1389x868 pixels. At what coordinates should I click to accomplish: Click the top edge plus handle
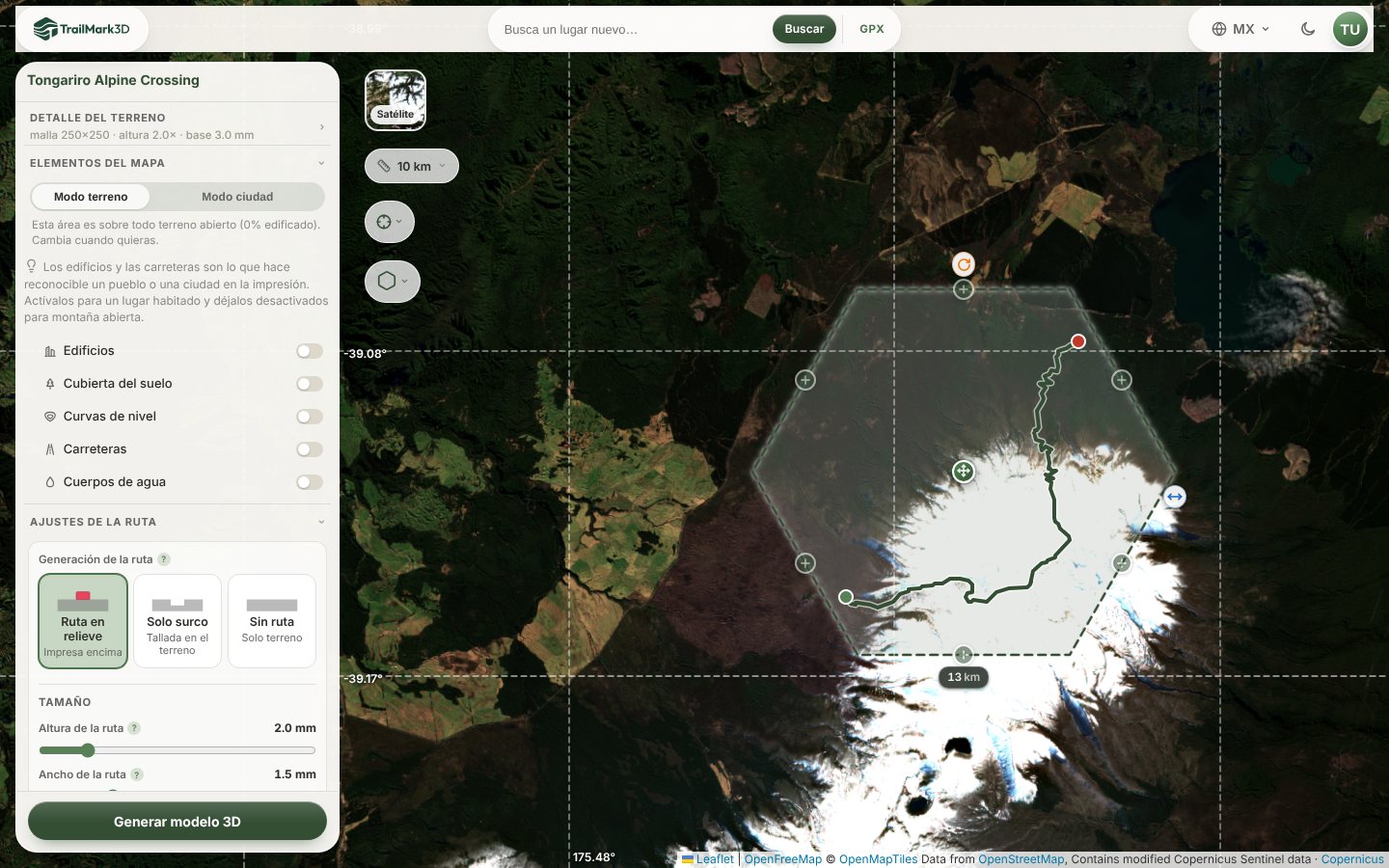pos(964,289)
